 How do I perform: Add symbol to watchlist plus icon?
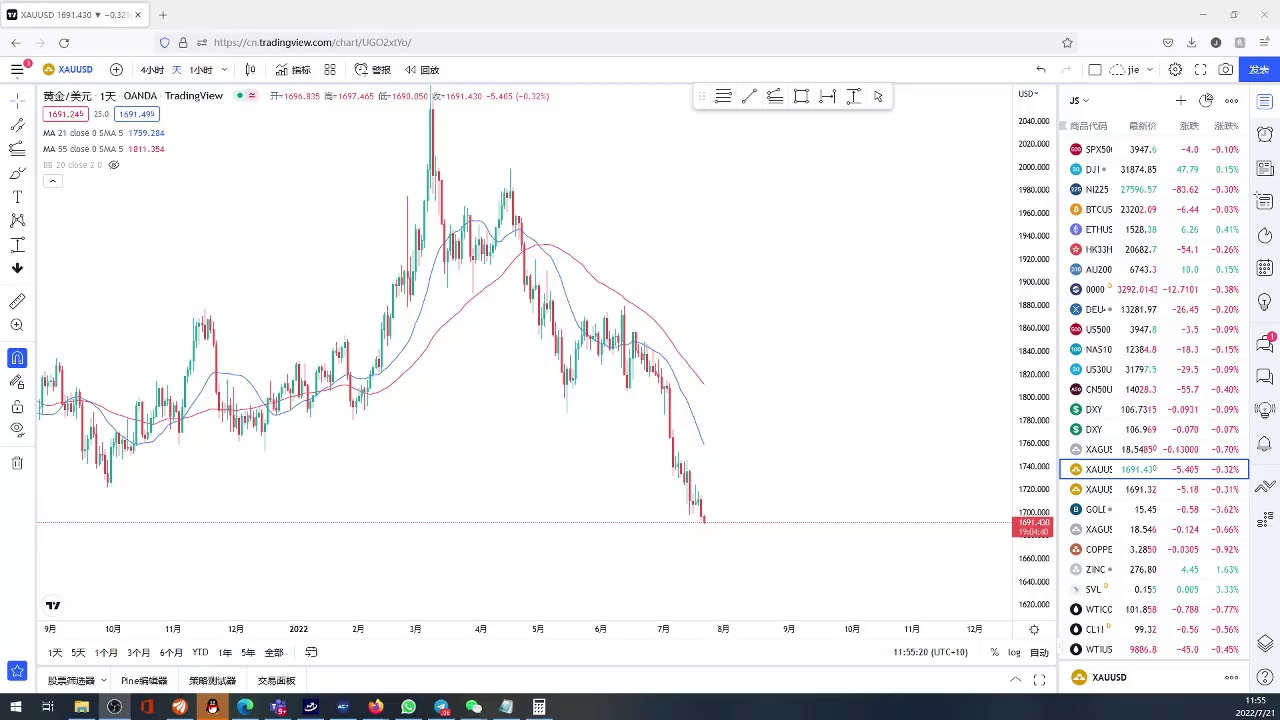(1181, 100)
